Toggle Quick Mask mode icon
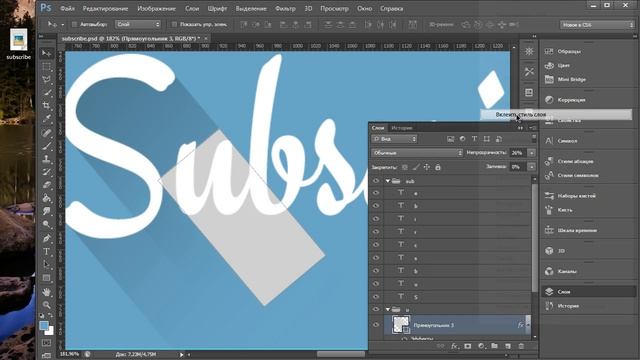The height and width of the screenshot is (360, 640). click(47, 343)
